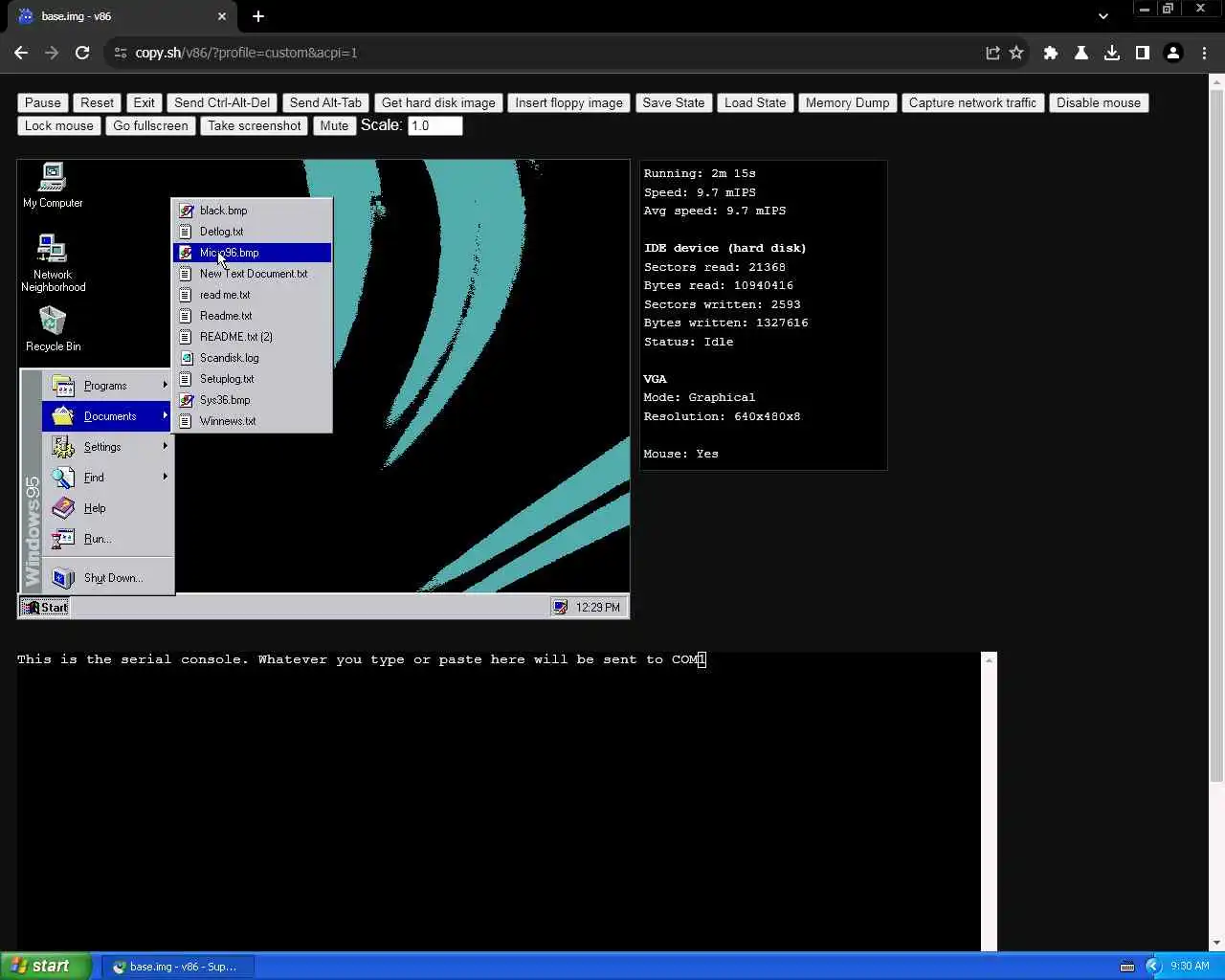This screenshot has height=980, width=1225.
Task: Click the Programs folder icon
Action: click(63, 386)
